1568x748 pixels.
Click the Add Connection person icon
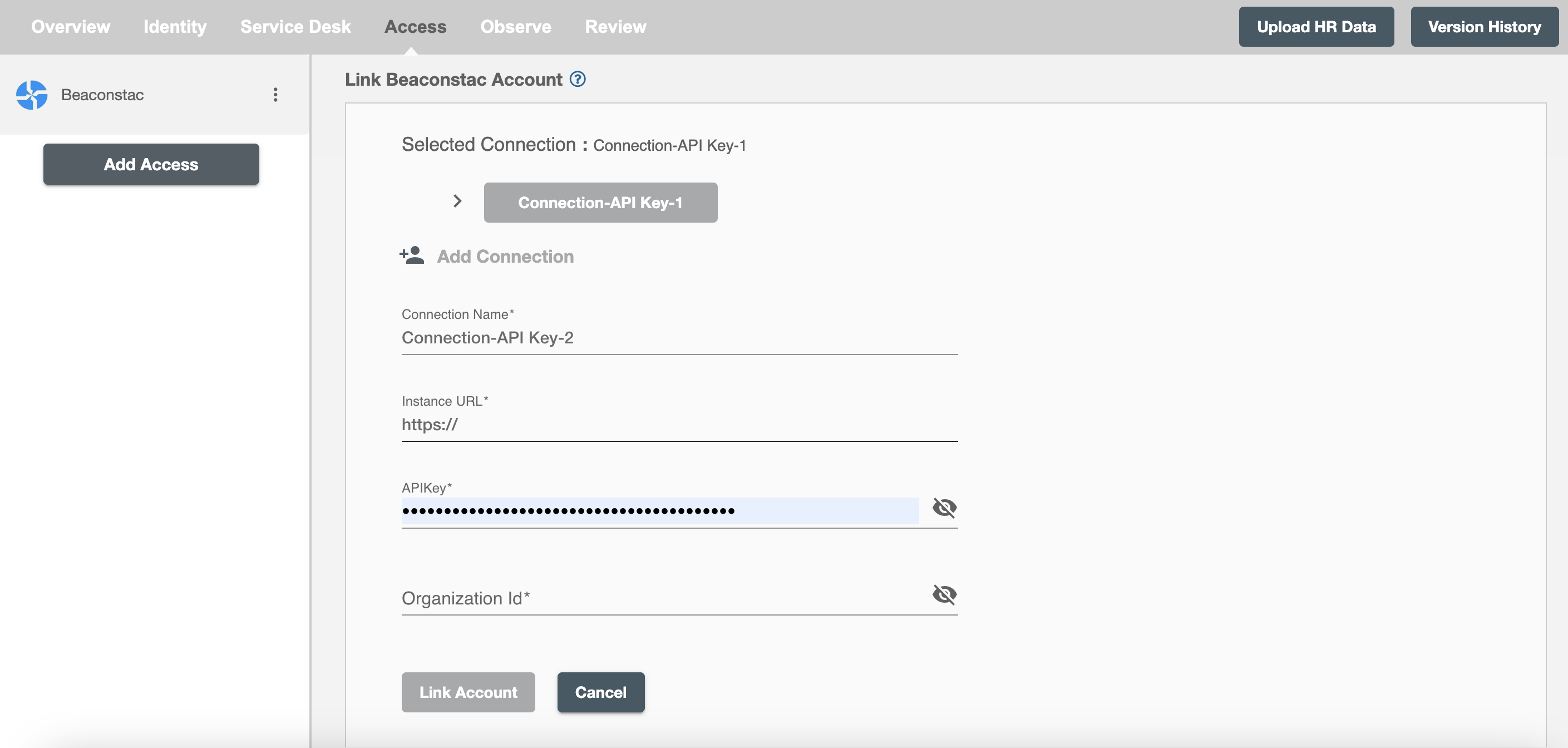point(411,256)
